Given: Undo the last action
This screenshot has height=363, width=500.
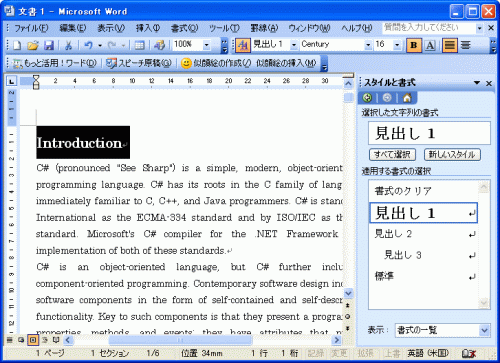Looking at the screenshot, I should (x=88, y=45).
